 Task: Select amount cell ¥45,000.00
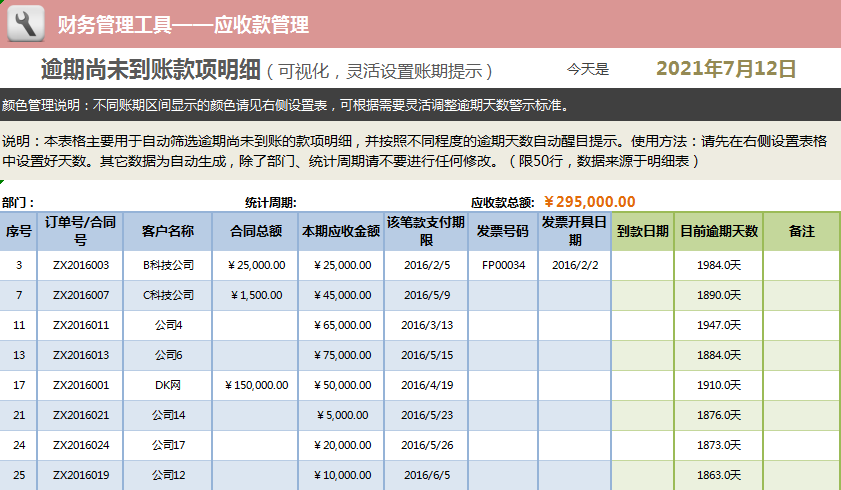coord(342,295)
